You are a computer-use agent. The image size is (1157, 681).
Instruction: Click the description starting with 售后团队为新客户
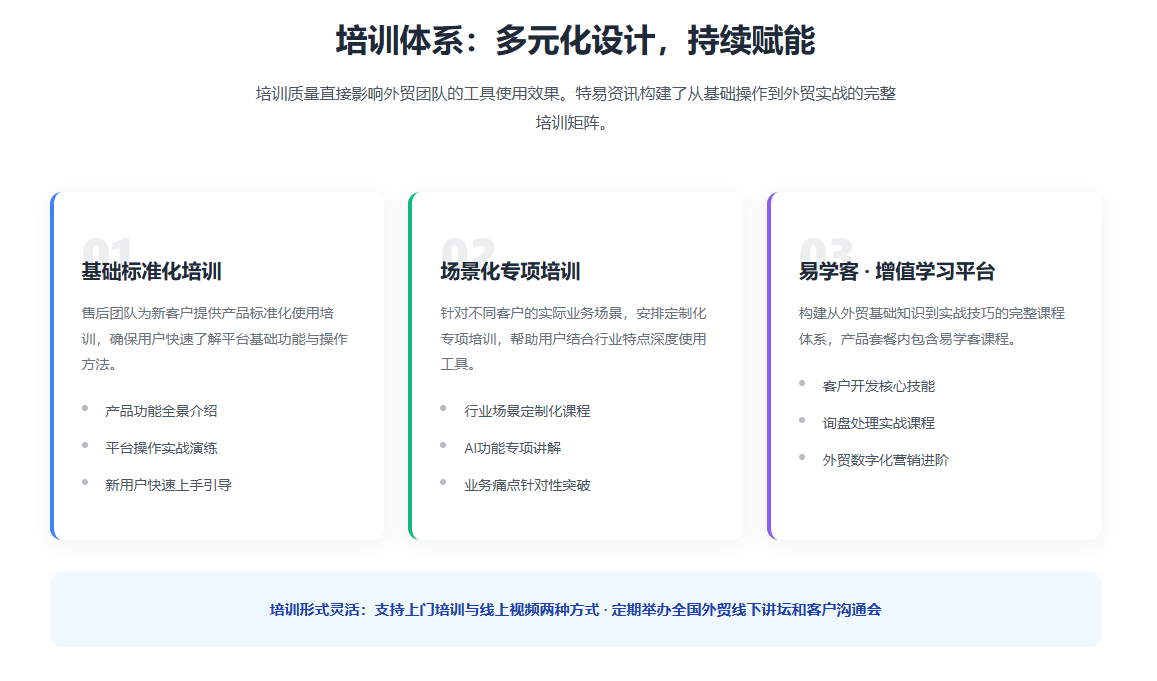[x=215, y=339]
